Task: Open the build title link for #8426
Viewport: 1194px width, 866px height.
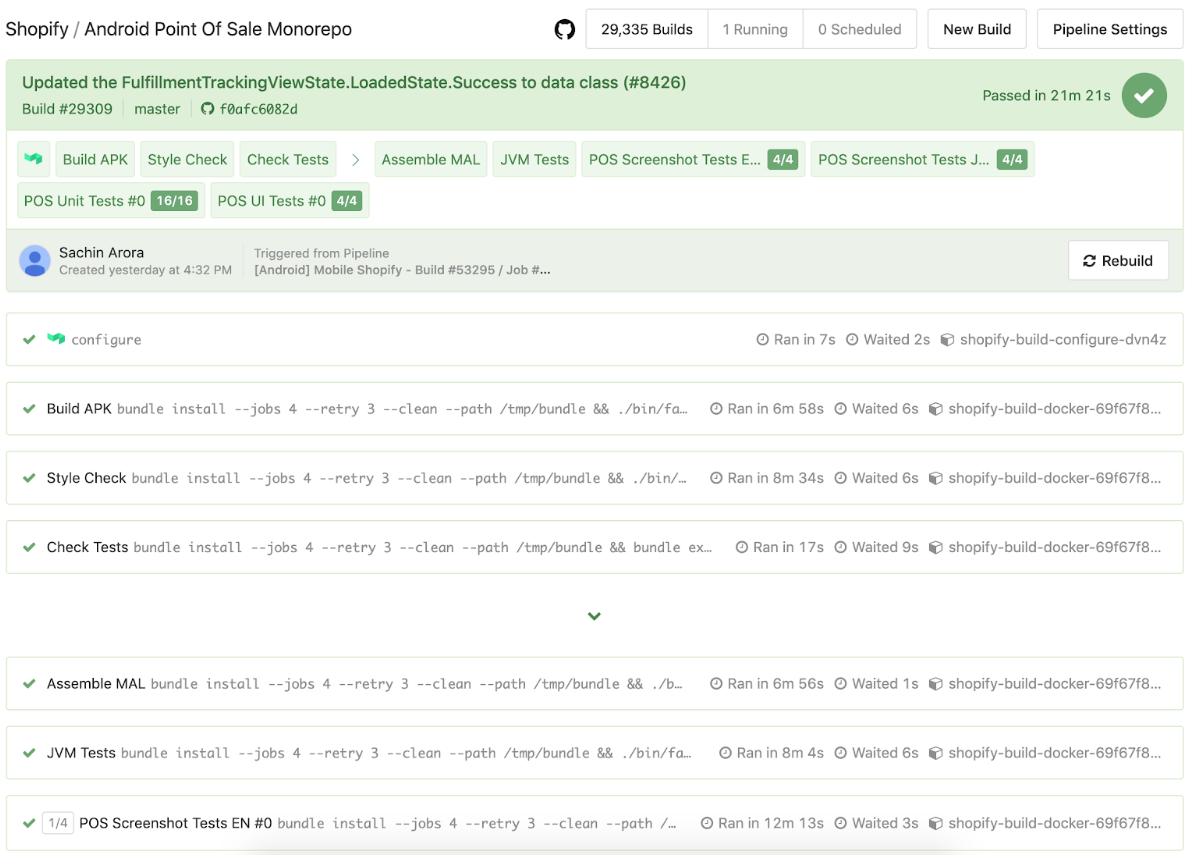Action: (354, 82)
